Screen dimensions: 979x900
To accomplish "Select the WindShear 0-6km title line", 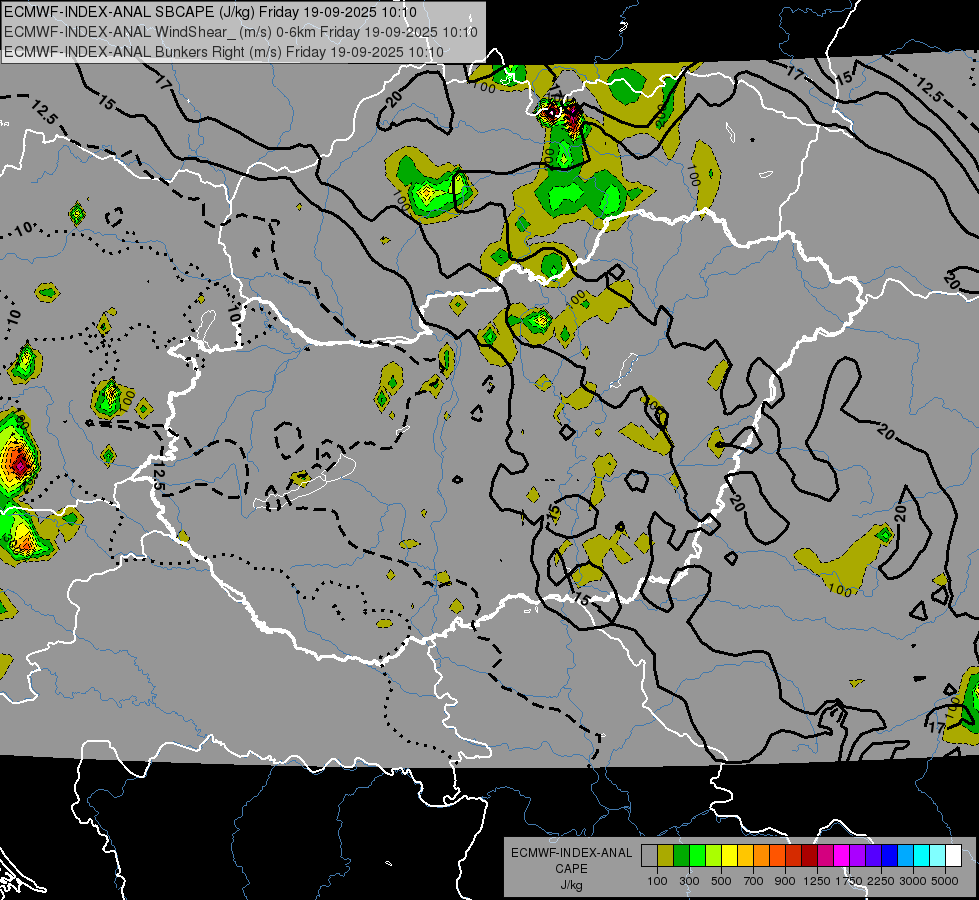I will 241,31.
